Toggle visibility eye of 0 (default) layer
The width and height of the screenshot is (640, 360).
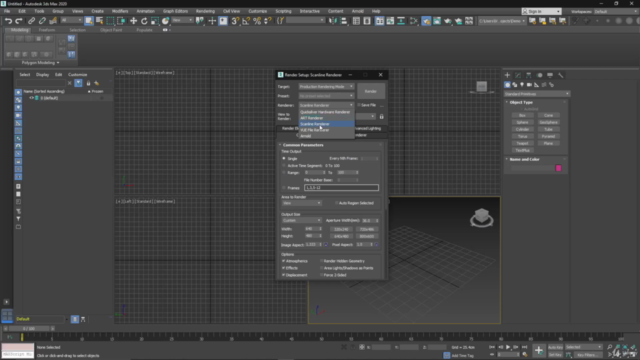(x=31, y=98)
